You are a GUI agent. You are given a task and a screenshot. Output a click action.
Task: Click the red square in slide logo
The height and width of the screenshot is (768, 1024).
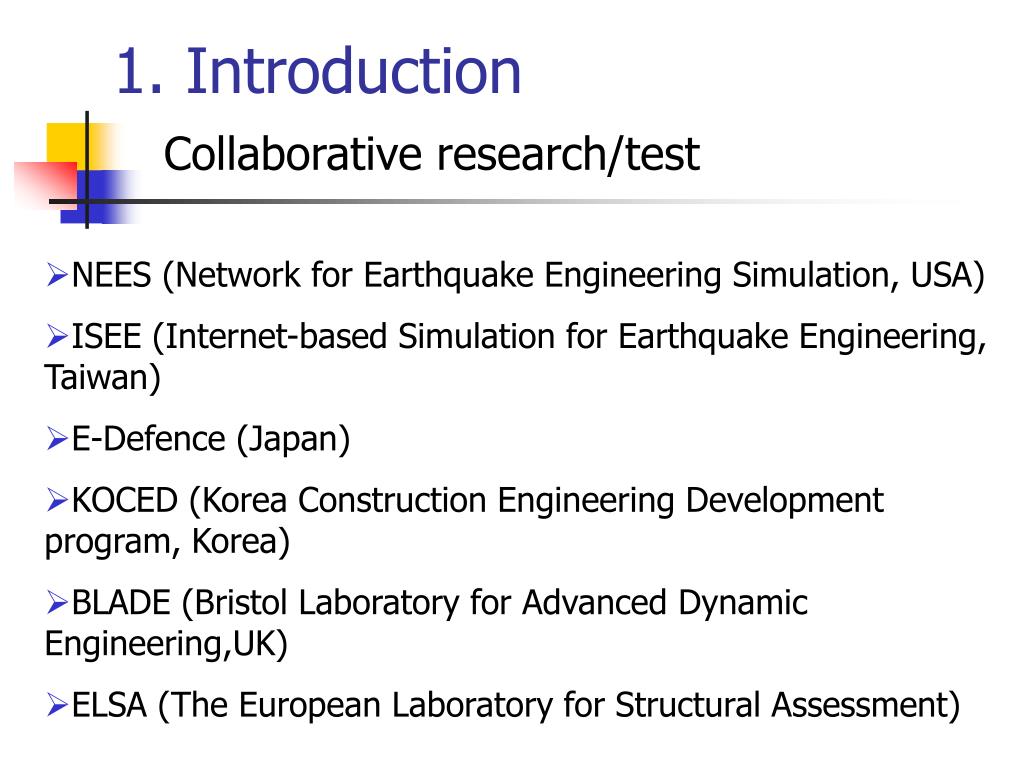[x=46, y=184]
